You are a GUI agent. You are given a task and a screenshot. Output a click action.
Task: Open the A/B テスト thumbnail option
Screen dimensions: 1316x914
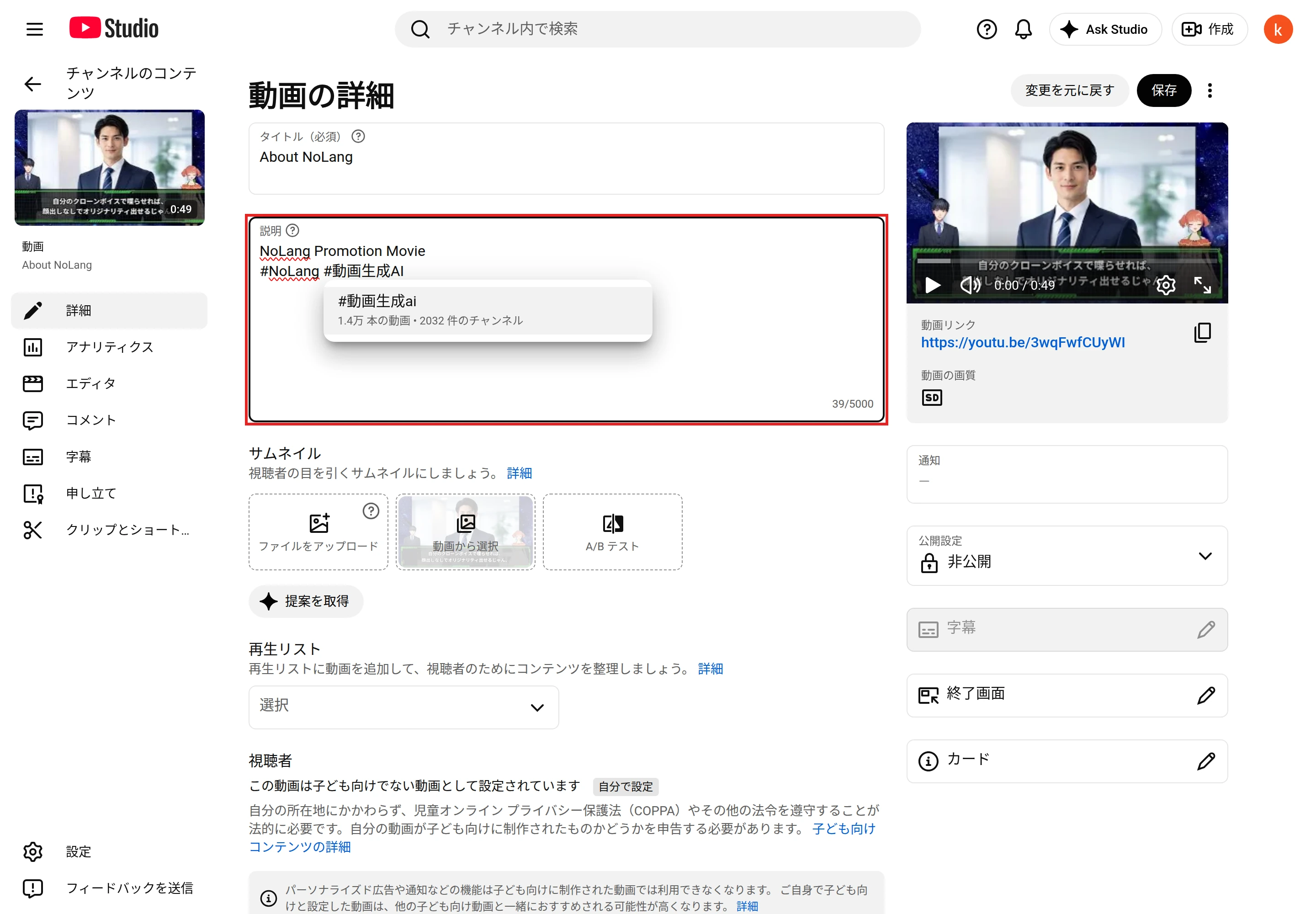click(x=612, y=532)
